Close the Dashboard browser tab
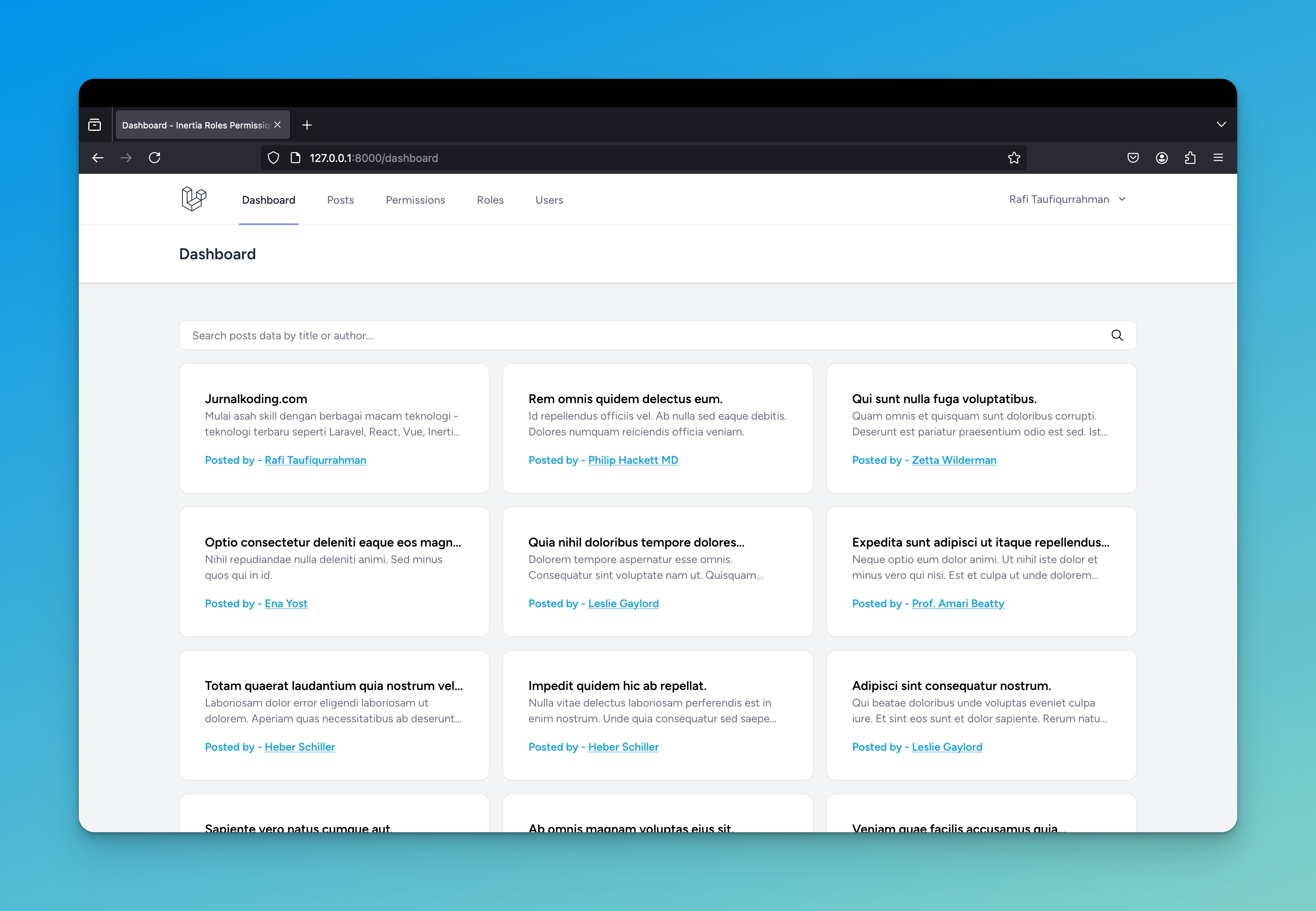This screenshot has height=911, width=1316. [x=277, y=125]
